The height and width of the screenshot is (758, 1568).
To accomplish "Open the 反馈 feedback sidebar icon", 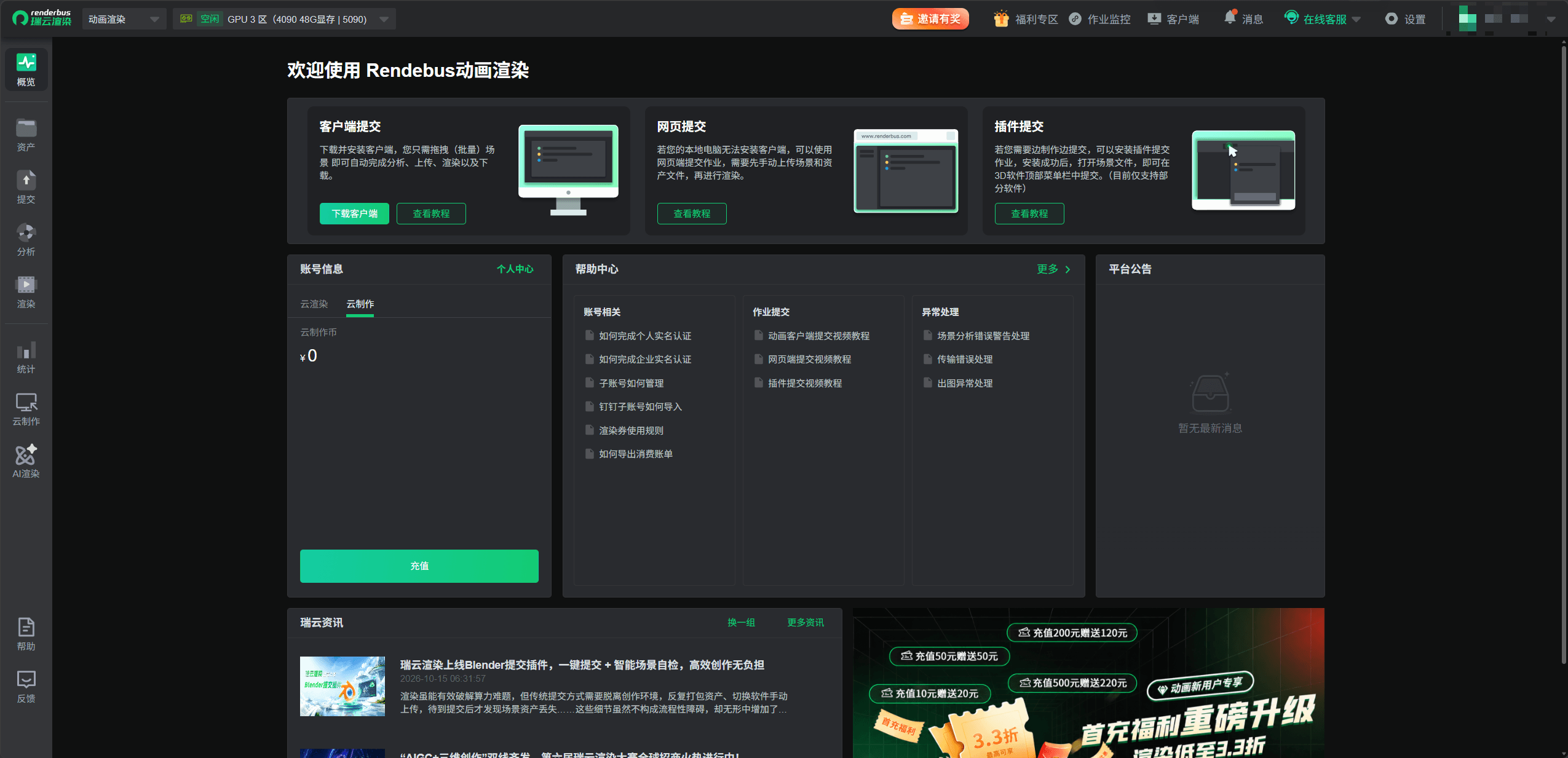I will (x=26, y=686).
